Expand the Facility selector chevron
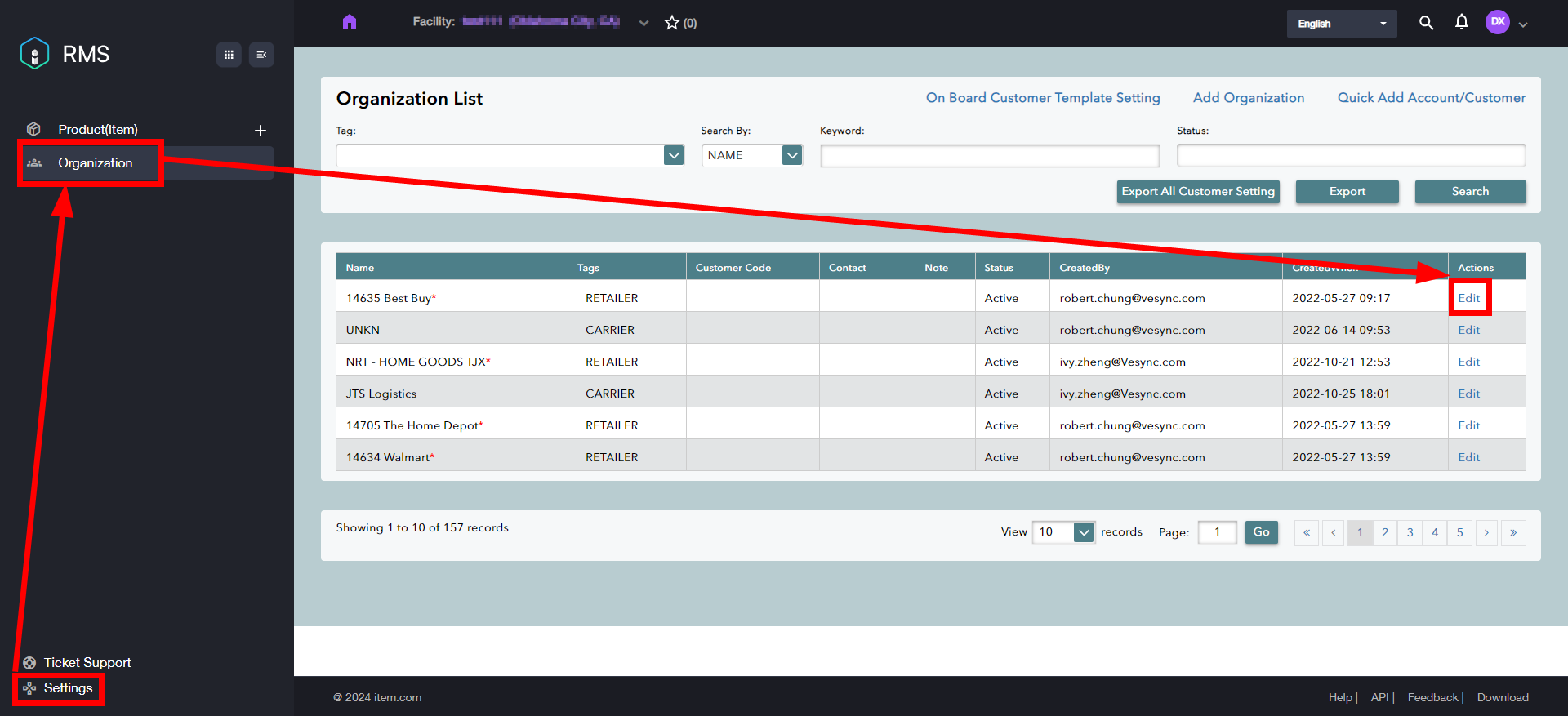The image size is (1568, 716). 644,24
